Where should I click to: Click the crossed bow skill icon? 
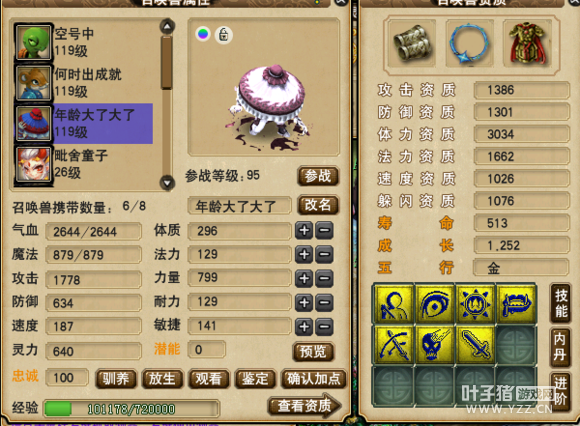[394, 344]
